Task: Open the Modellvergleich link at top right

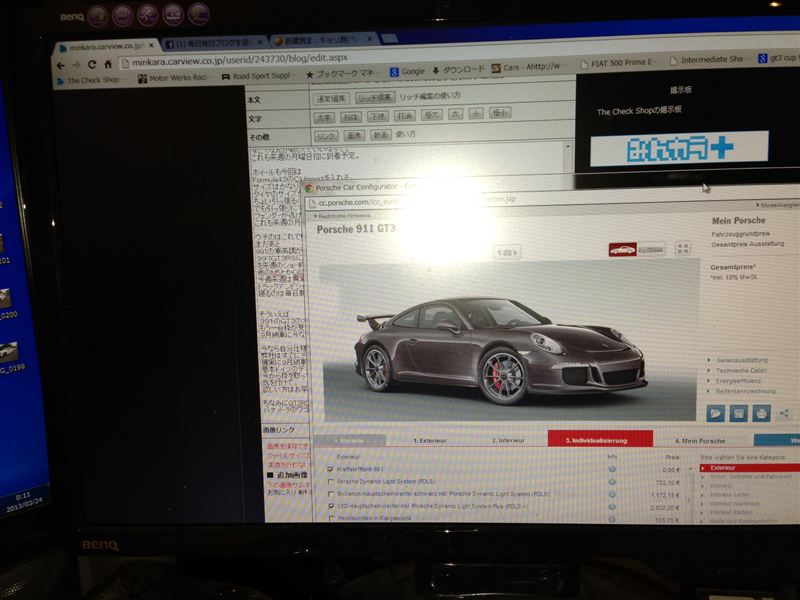Action: 779,205
